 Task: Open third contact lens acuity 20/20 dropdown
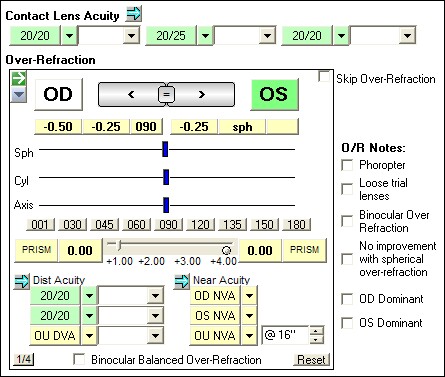(341, 35)
